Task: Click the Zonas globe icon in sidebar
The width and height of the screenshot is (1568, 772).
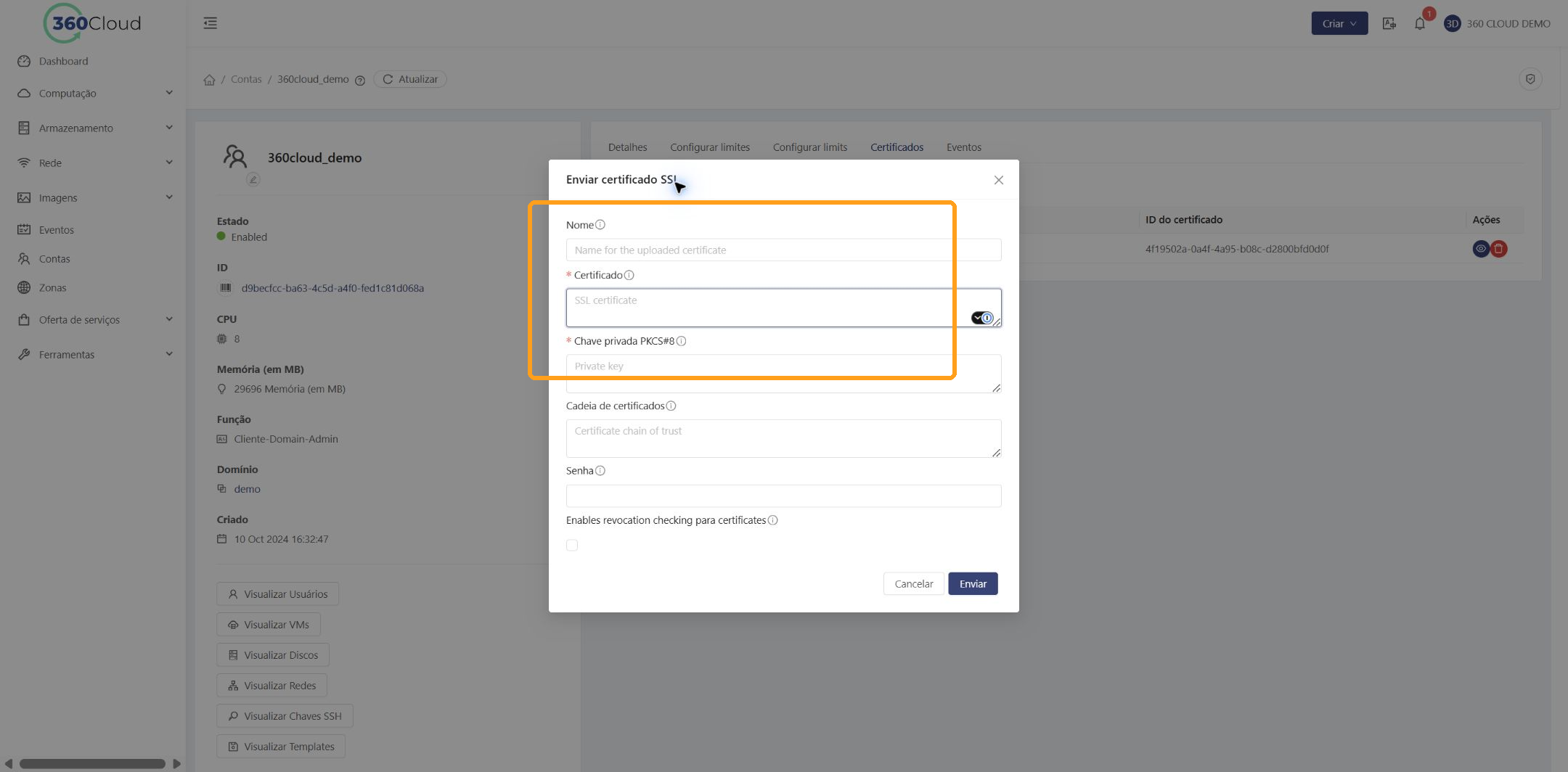Action: [24, 287]
